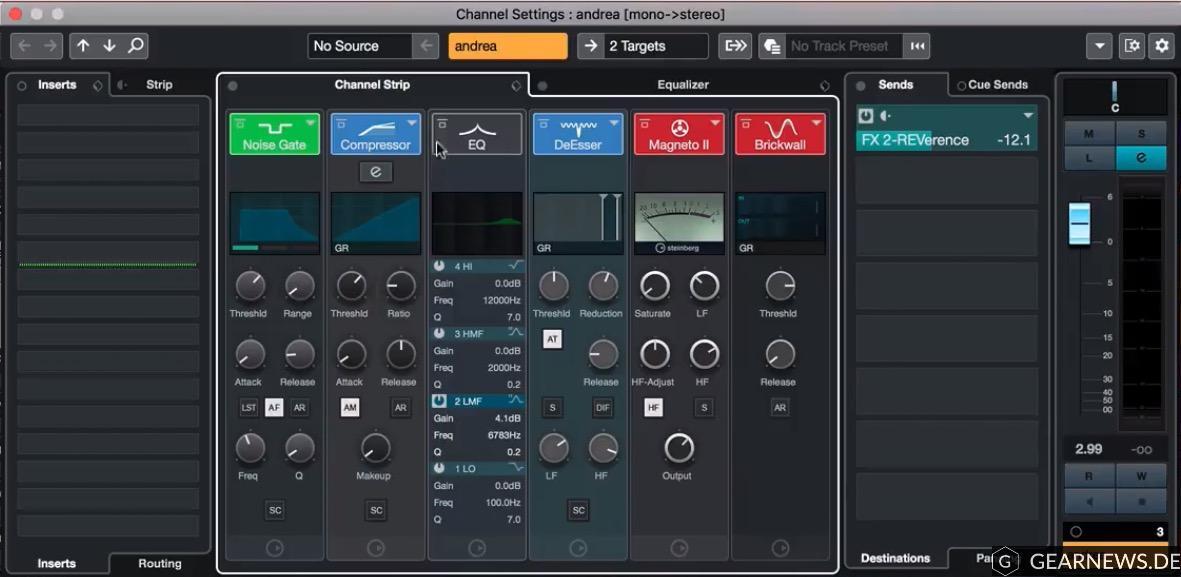The width and height of the screenshot is (1181, 577).
Task: Click the channel volume fader handle
Action: click(x=1079, y=223)
